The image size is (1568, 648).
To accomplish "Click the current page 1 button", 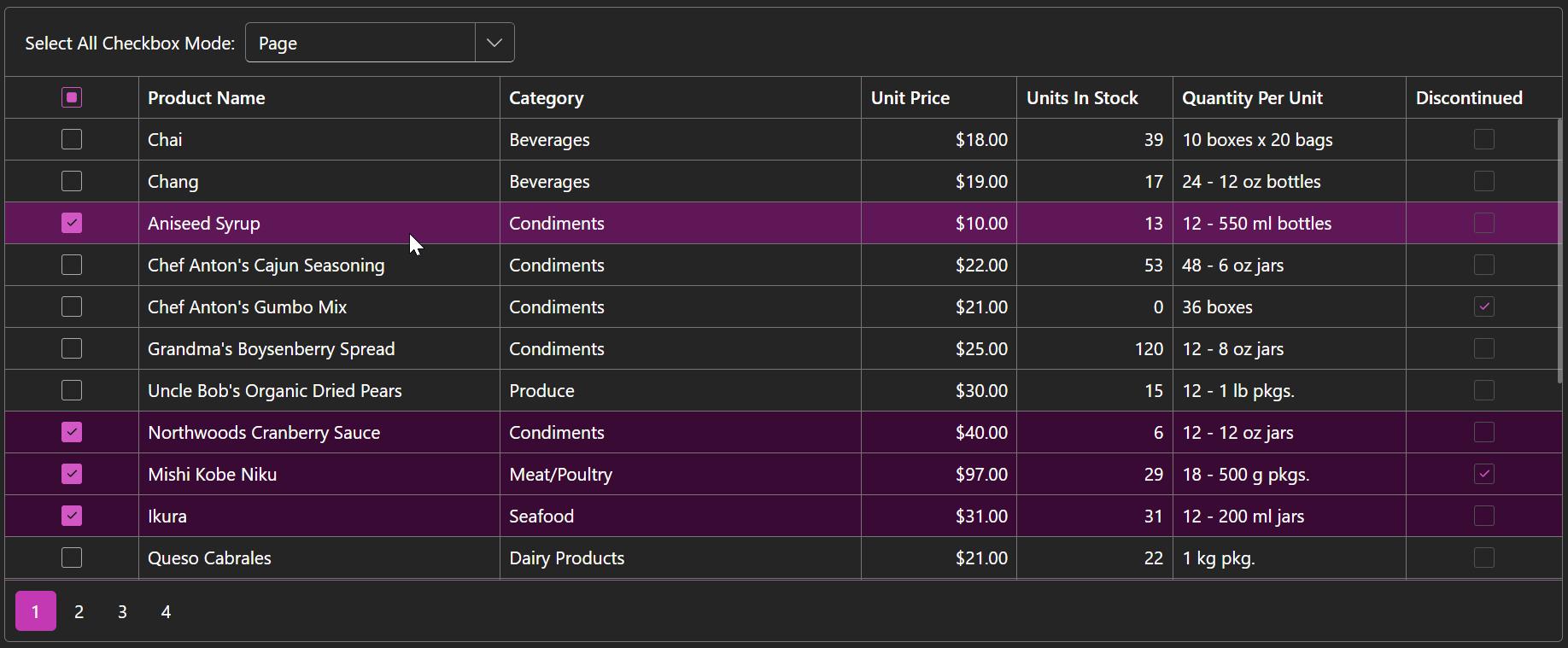I will point(36,611).
